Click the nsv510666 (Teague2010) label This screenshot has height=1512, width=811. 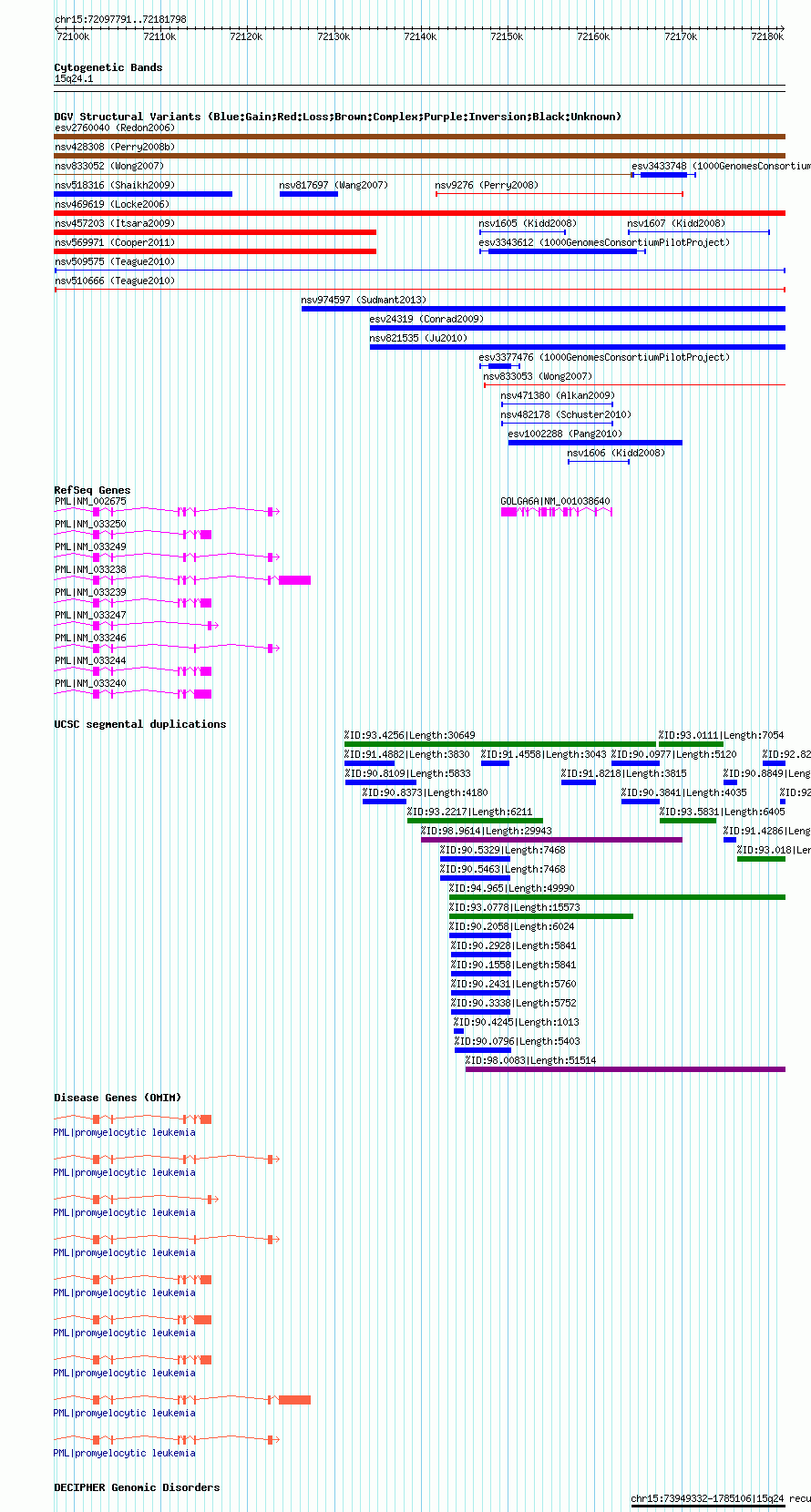point(114,281)
